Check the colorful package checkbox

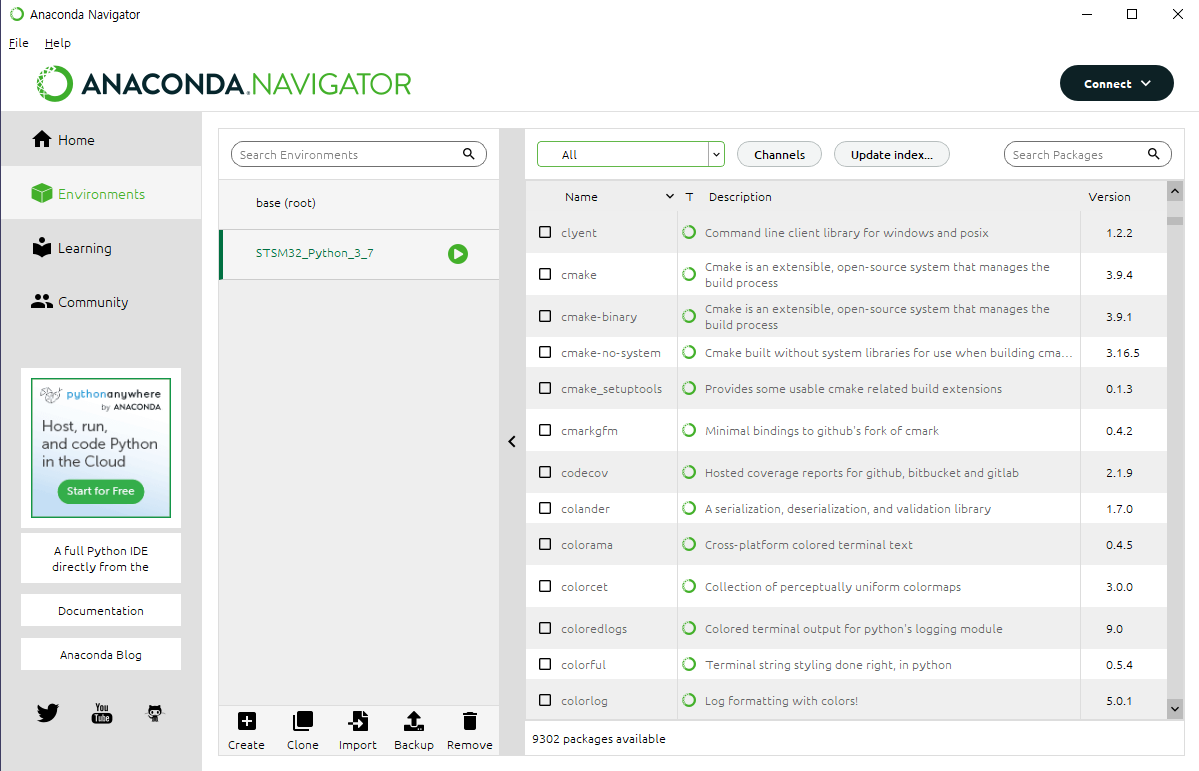[x=544, y=664]
